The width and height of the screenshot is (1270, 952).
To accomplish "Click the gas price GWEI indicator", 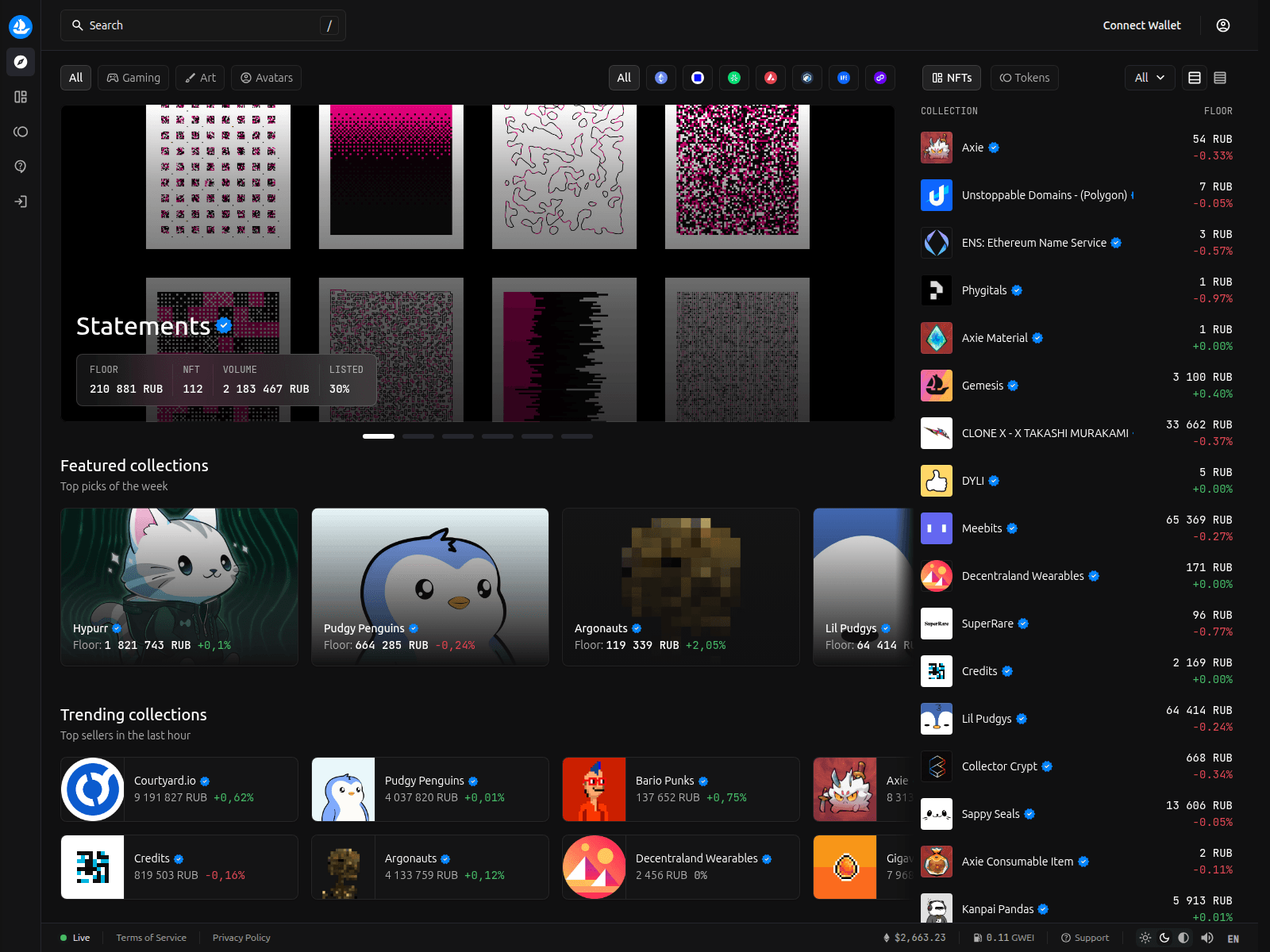I will (1004, 938).
